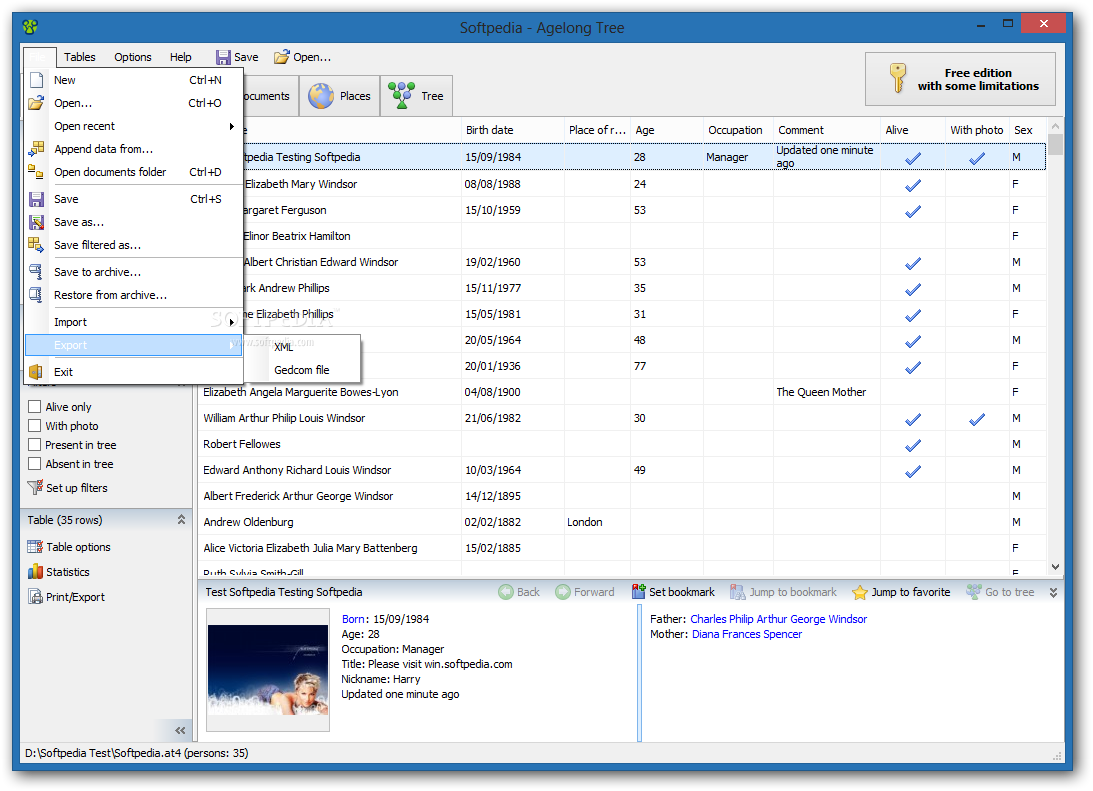Screen dimensions: 1093x791
Task: Click Free edition with some limitations button
Action: (x=960, y=79)
